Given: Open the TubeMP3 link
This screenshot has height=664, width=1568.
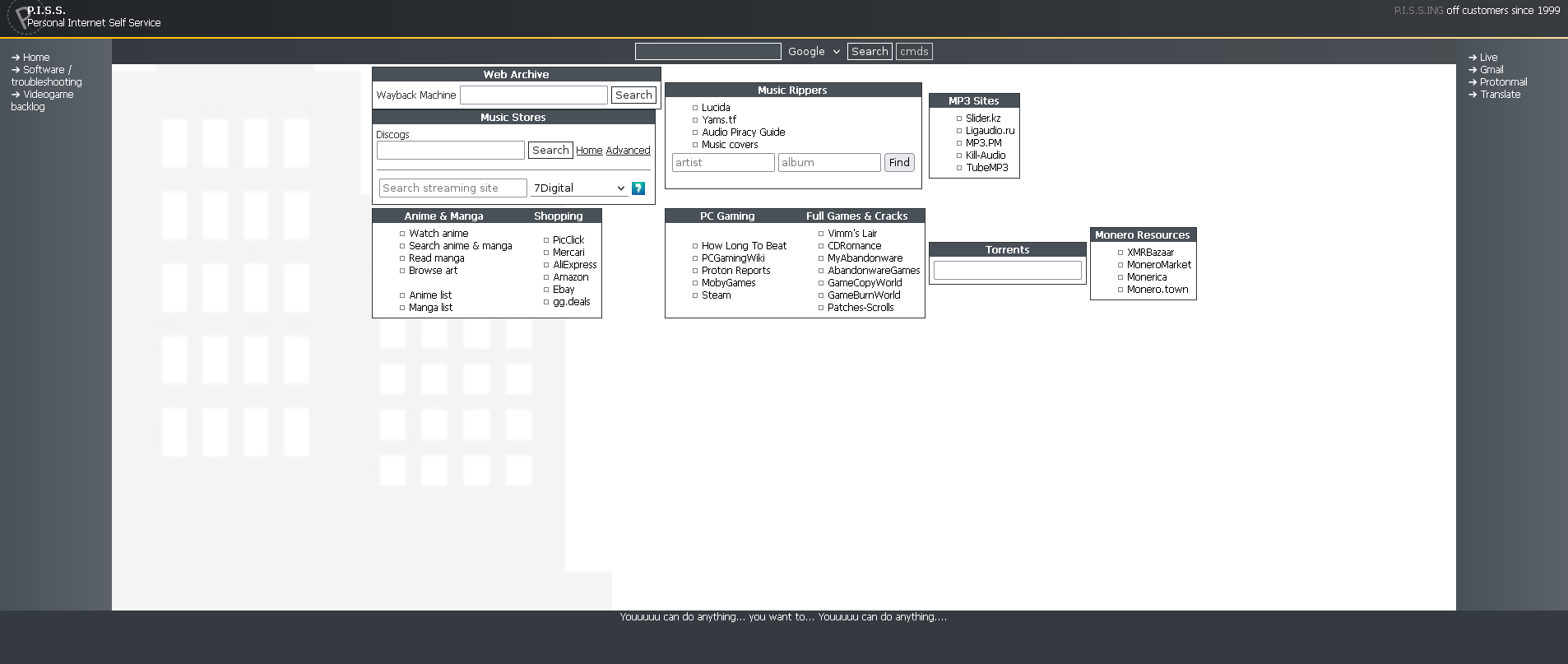Looking at the screenshot, I should click(x=986, y=168).
